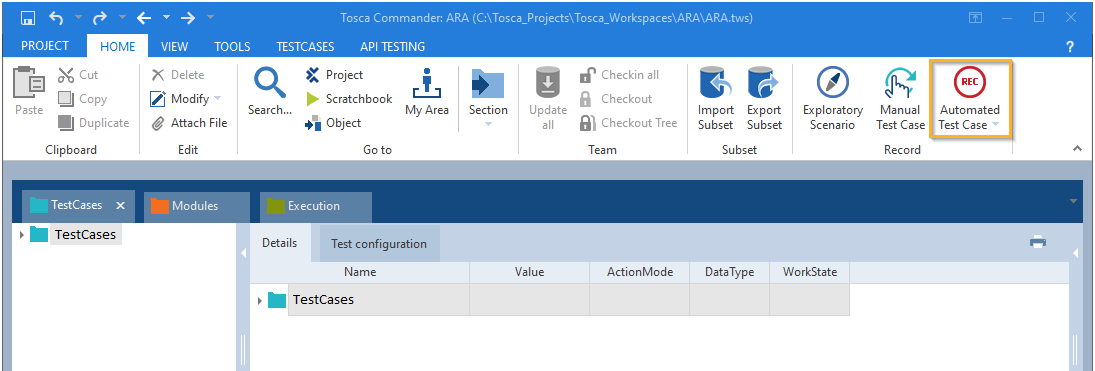Open the Test configuration tab

pos(379,244)
